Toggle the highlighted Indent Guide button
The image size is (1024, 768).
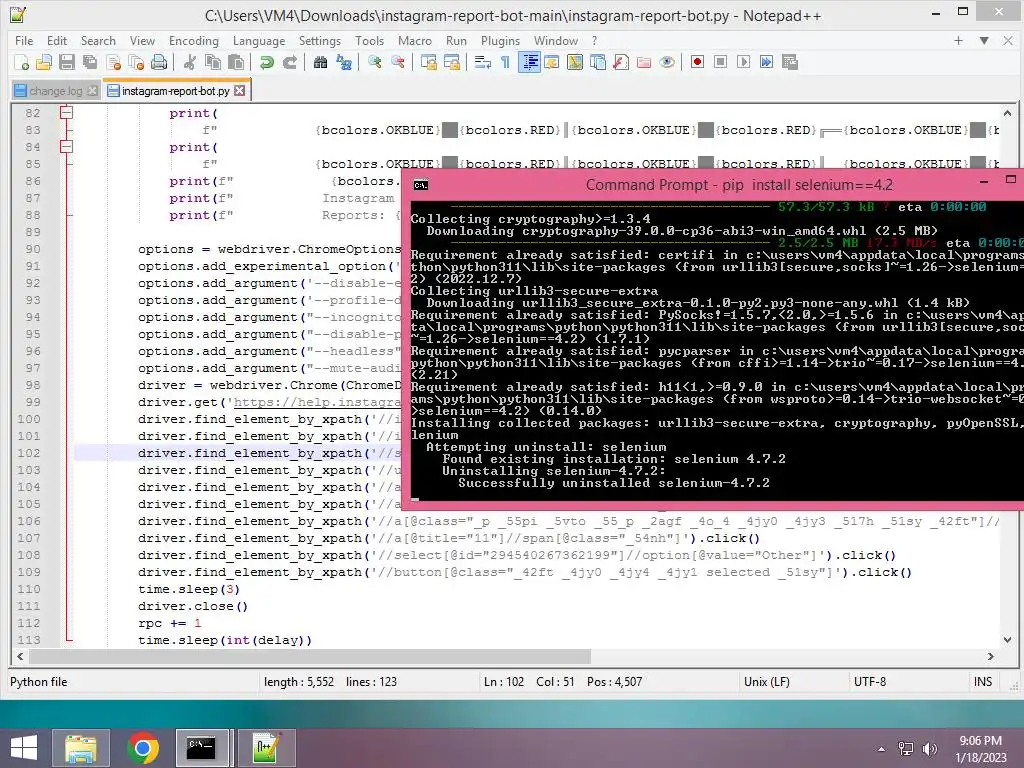tap(529, 62)
